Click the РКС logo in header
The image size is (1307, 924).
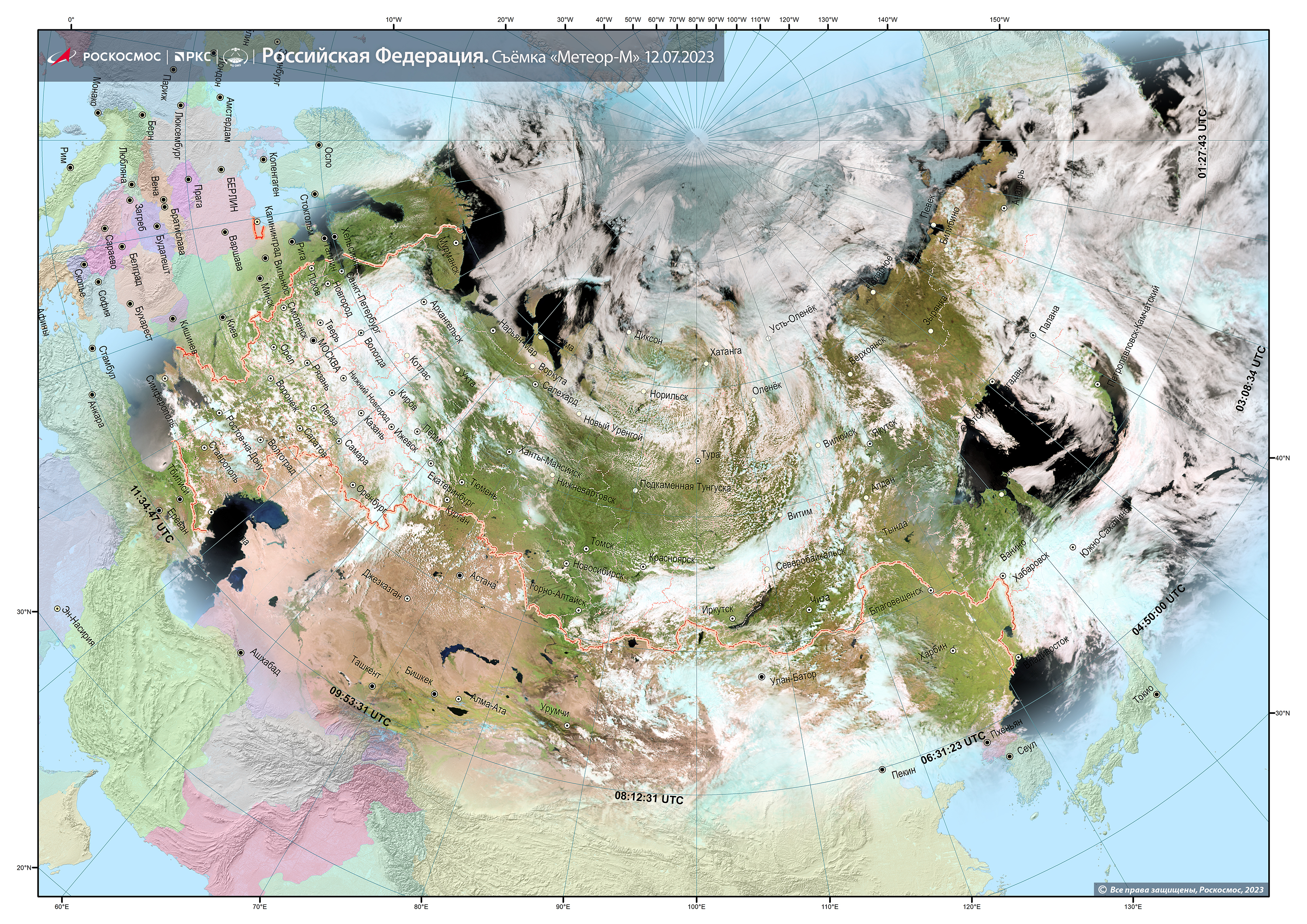point(193,57)
